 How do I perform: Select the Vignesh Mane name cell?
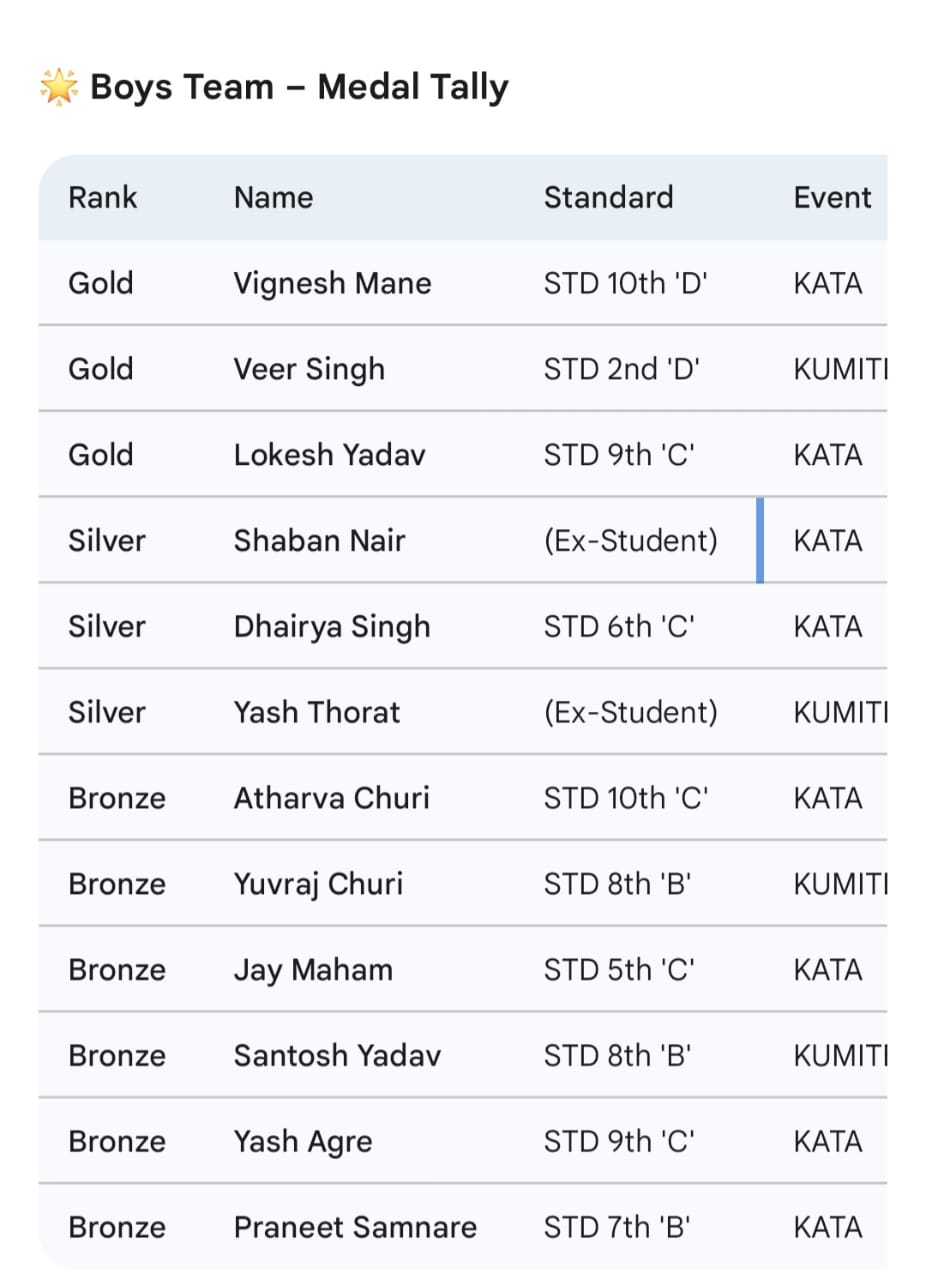(x=332, y=284)
